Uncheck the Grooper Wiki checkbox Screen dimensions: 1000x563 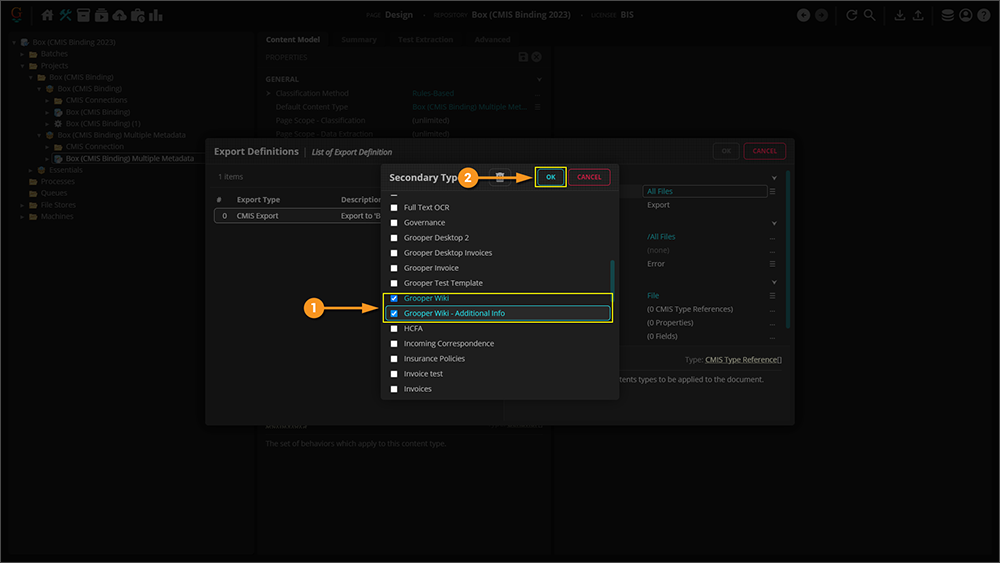point(394,299)
